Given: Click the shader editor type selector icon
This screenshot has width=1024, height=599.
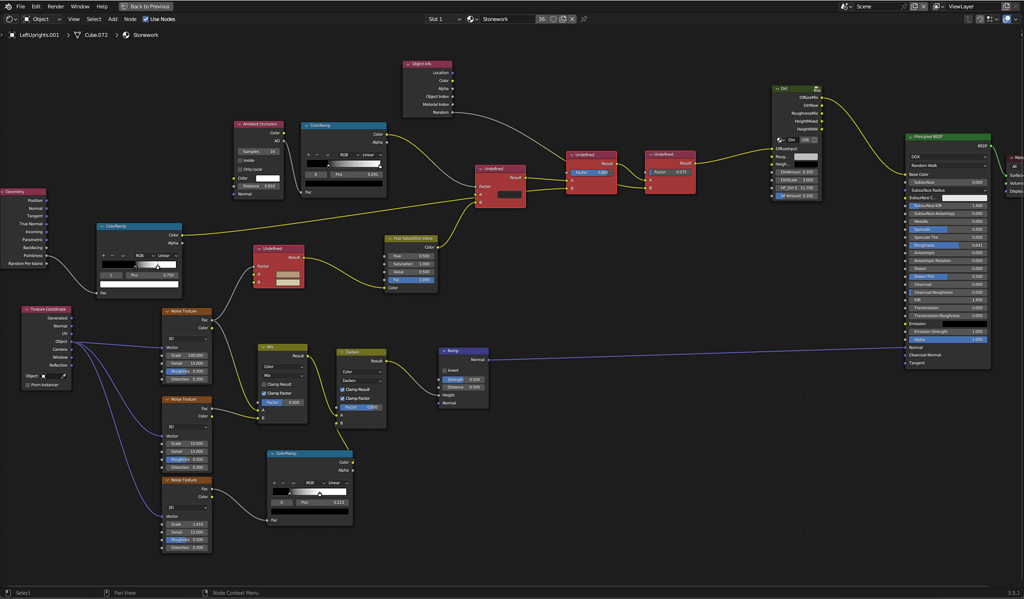Looking at the screenshot, I should 8,18.
